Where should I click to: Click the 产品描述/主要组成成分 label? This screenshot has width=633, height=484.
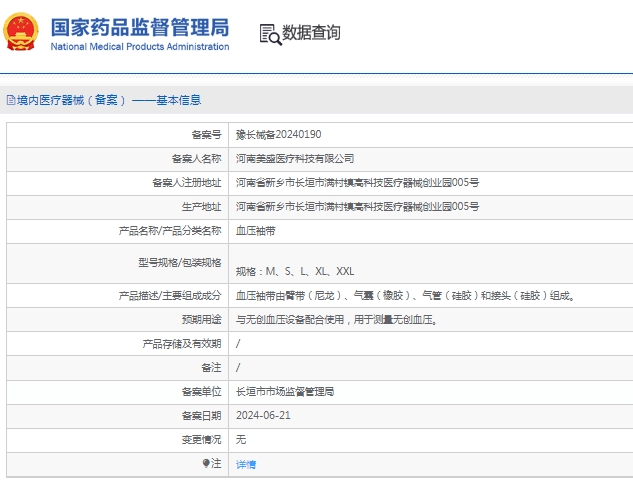click(170, 296)
